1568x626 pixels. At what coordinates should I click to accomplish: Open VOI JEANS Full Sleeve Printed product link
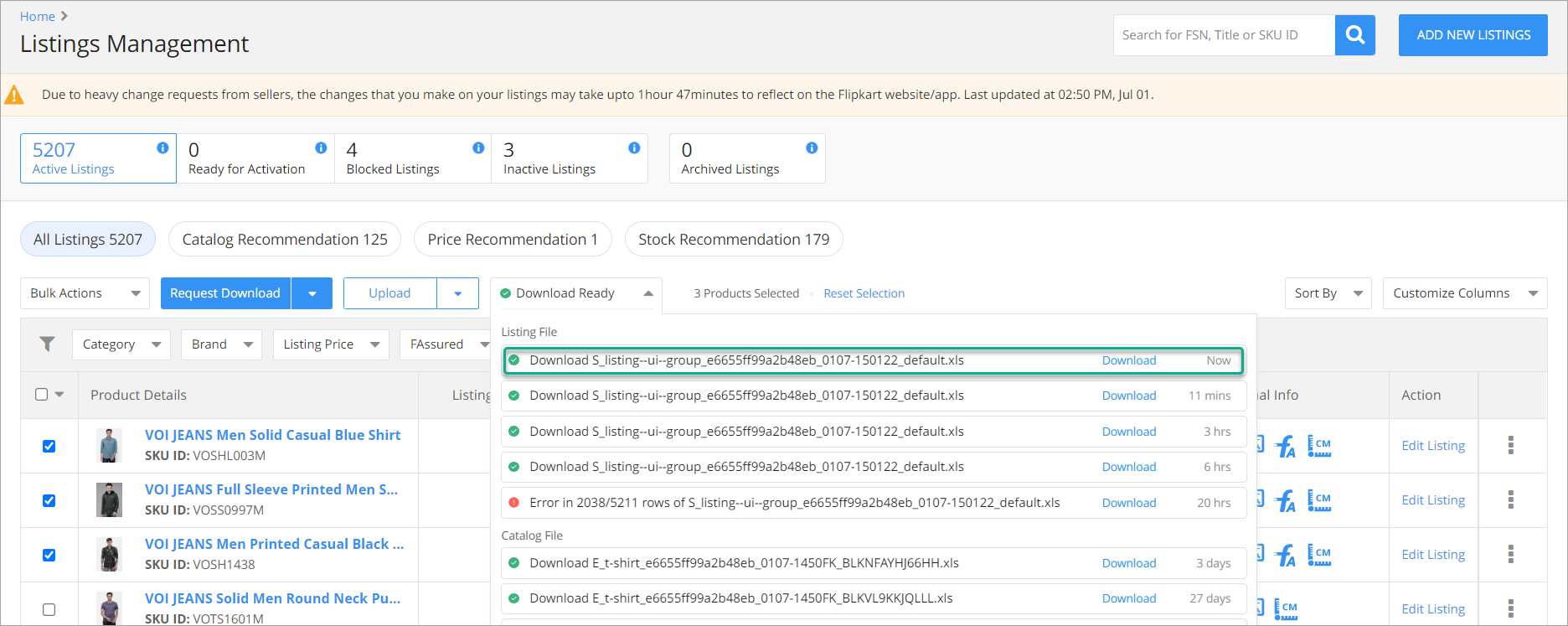point(271,489)
